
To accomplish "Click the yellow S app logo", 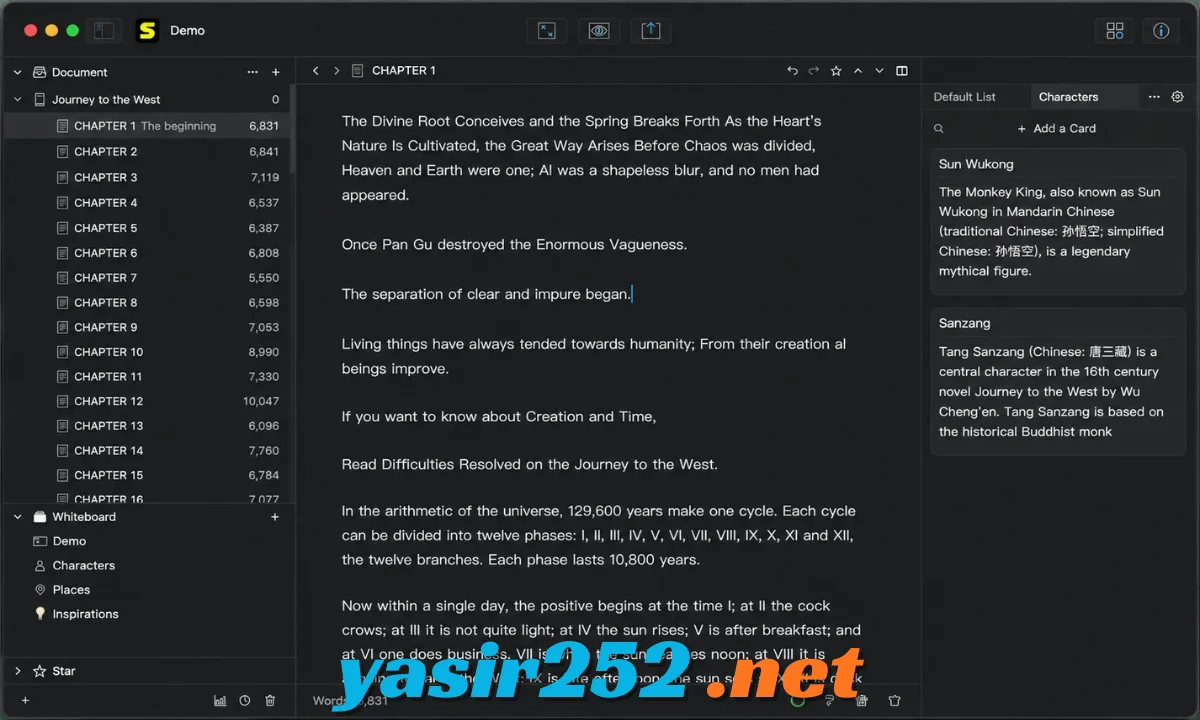I will pyautogui.click(x=147, y=31).
